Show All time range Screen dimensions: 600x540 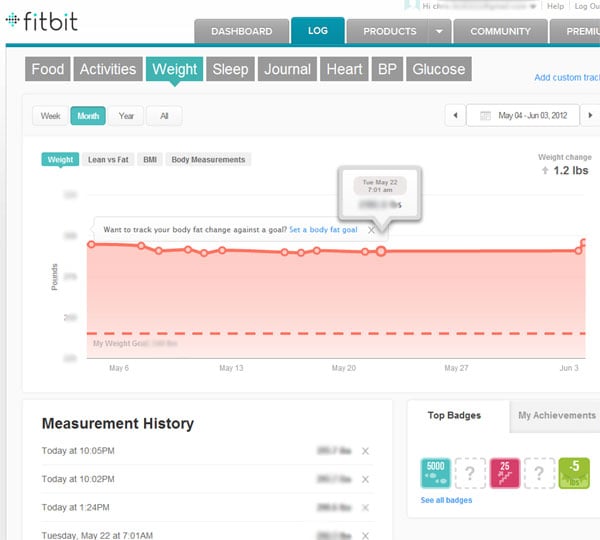(x=164, y=116)
